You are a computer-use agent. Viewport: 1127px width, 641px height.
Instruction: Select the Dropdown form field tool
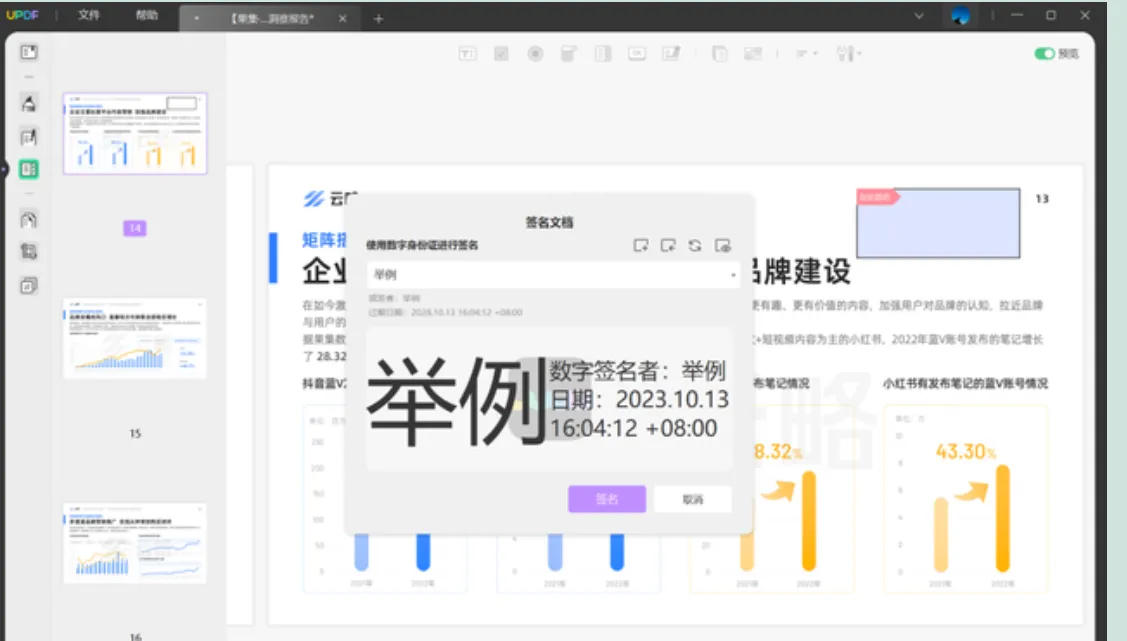[x=569, y=54]
